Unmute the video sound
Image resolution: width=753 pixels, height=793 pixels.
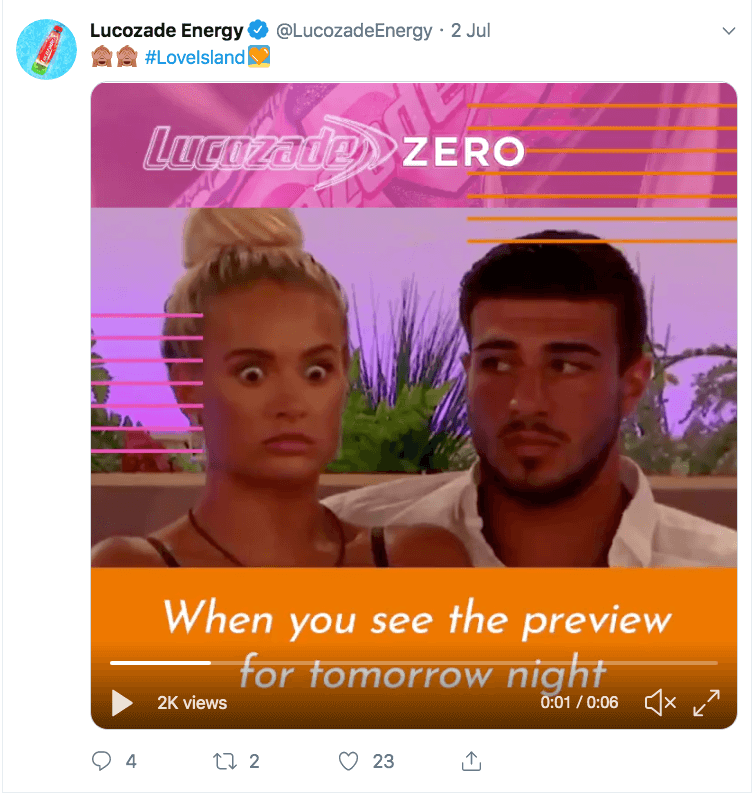coord(660,702)
